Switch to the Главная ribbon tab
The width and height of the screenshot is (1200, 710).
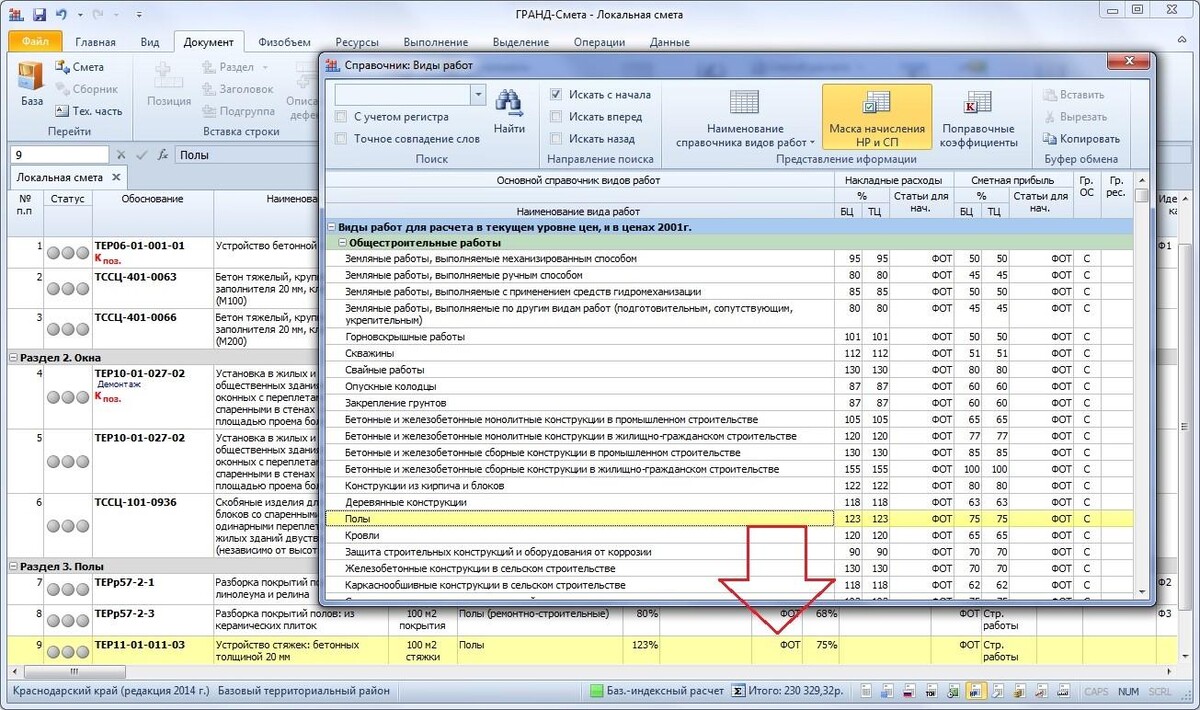(94, 42)
